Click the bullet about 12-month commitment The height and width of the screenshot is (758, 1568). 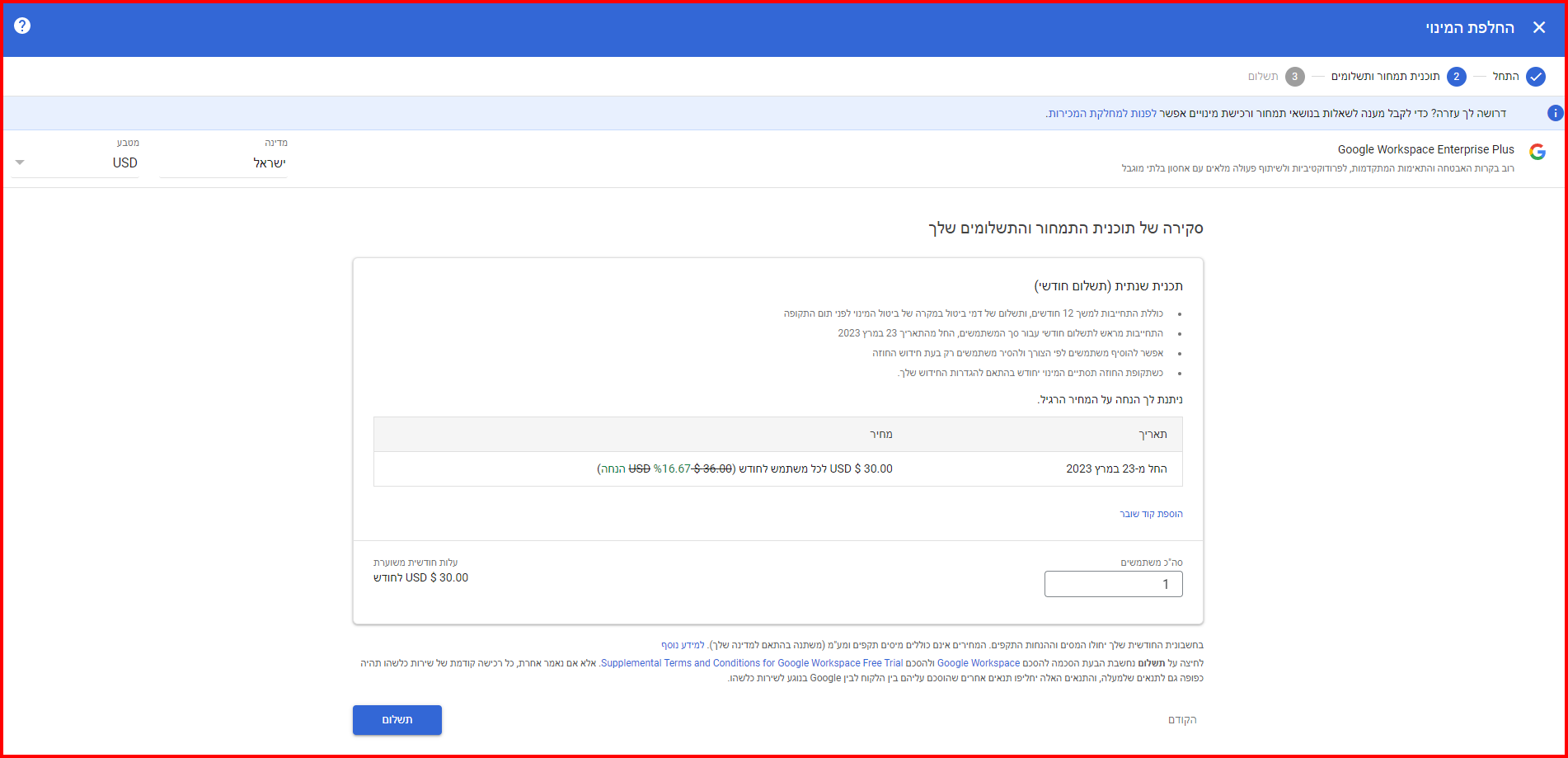pyautogui.click(x=974, y=313)
